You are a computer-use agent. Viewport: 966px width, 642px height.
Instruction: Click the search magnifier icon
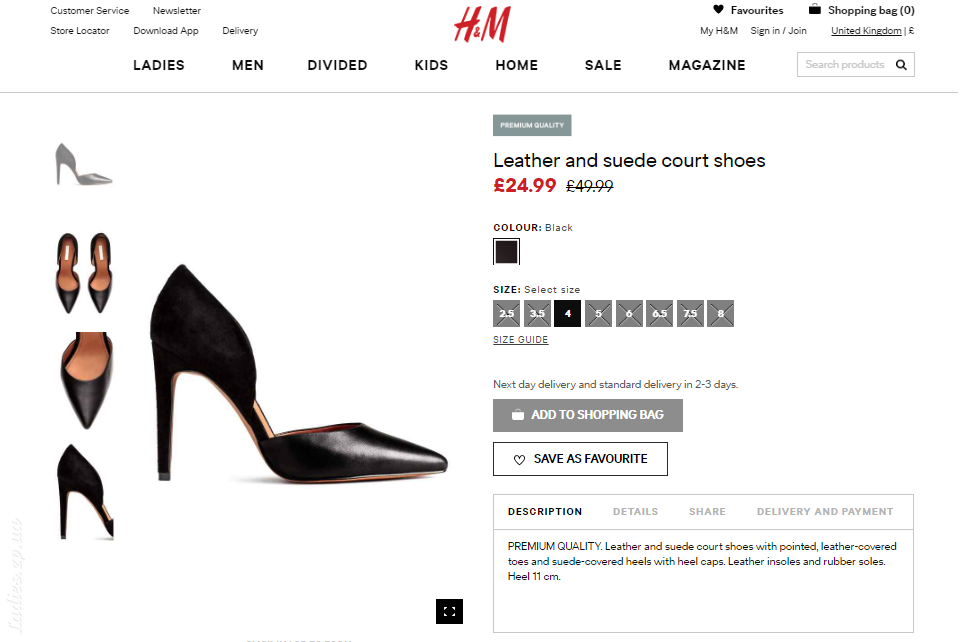click(901, 65)
